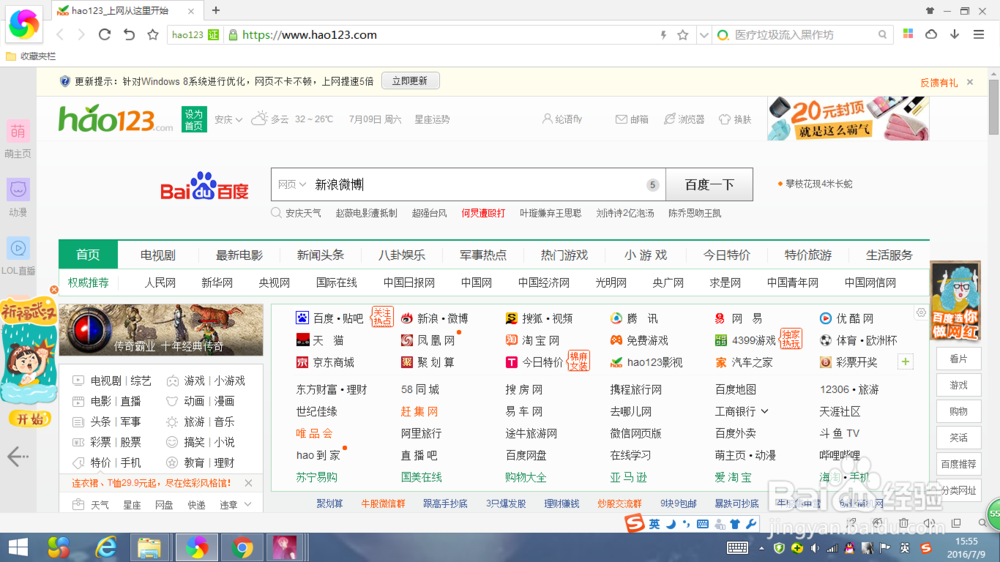Open 电视剧 category in left panel
The height and width of the screenshot is (562, 1000).
(x=106, y=381)
